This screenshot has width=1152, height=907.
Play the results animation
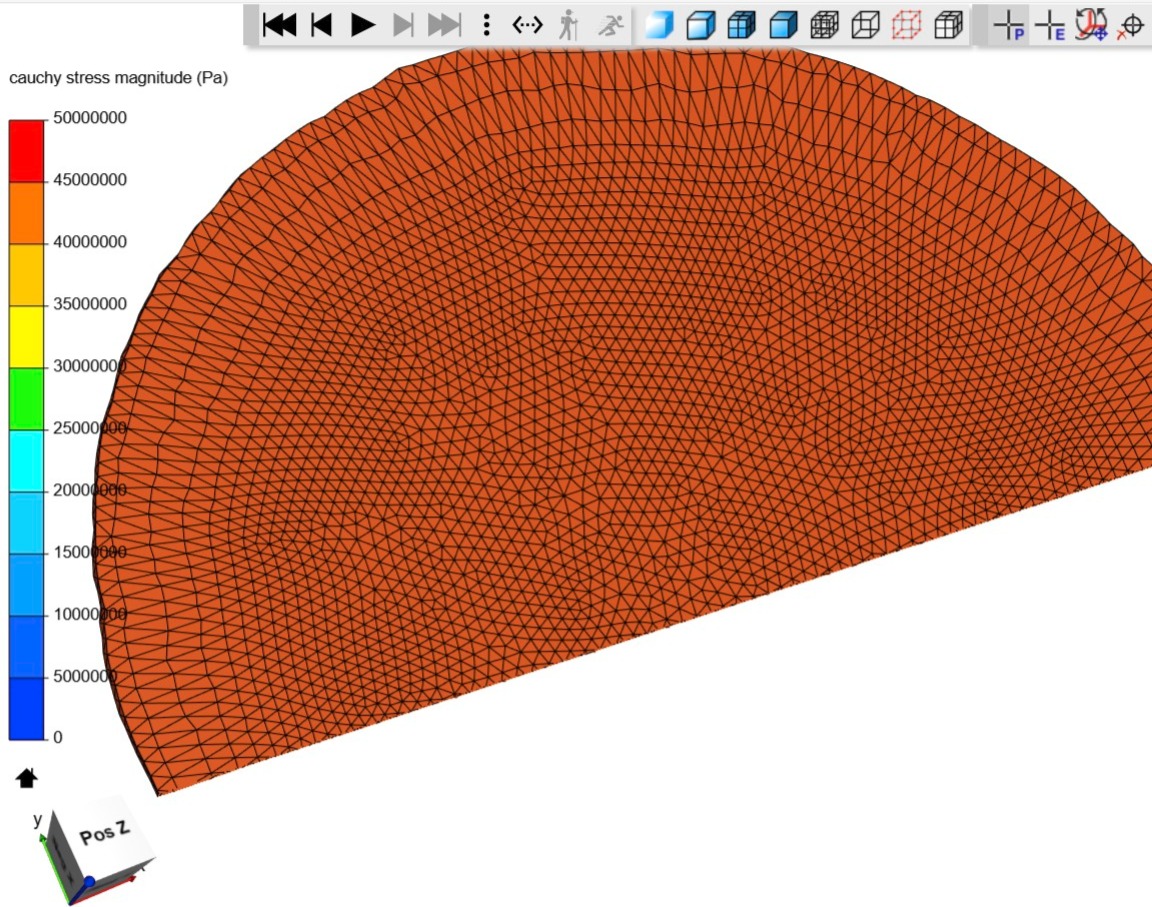coord(363,25)
